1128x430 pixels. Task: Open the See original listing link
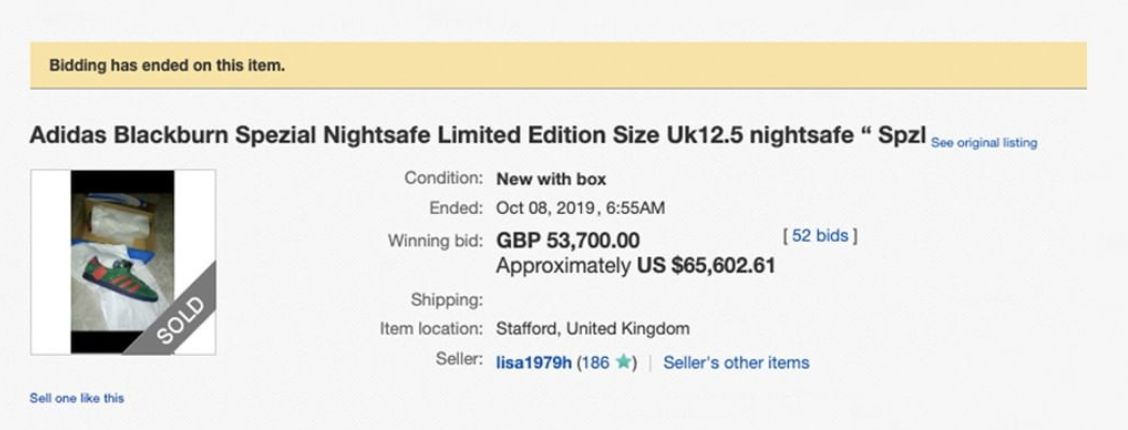point(983,143)
